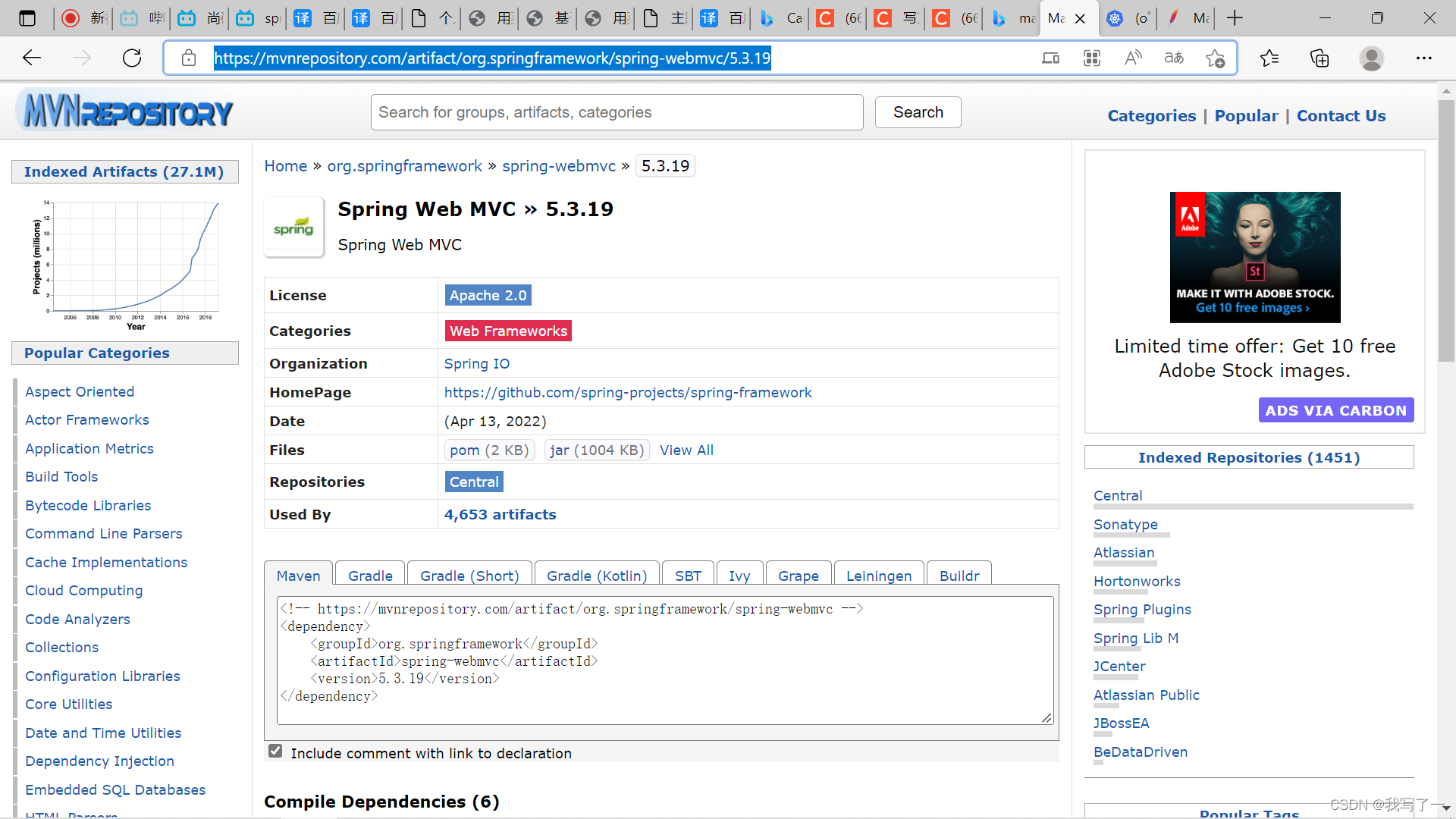The image size is (1456, 819).
Task: Select the Gradle (Short) dependency tab
Action: 470,576
